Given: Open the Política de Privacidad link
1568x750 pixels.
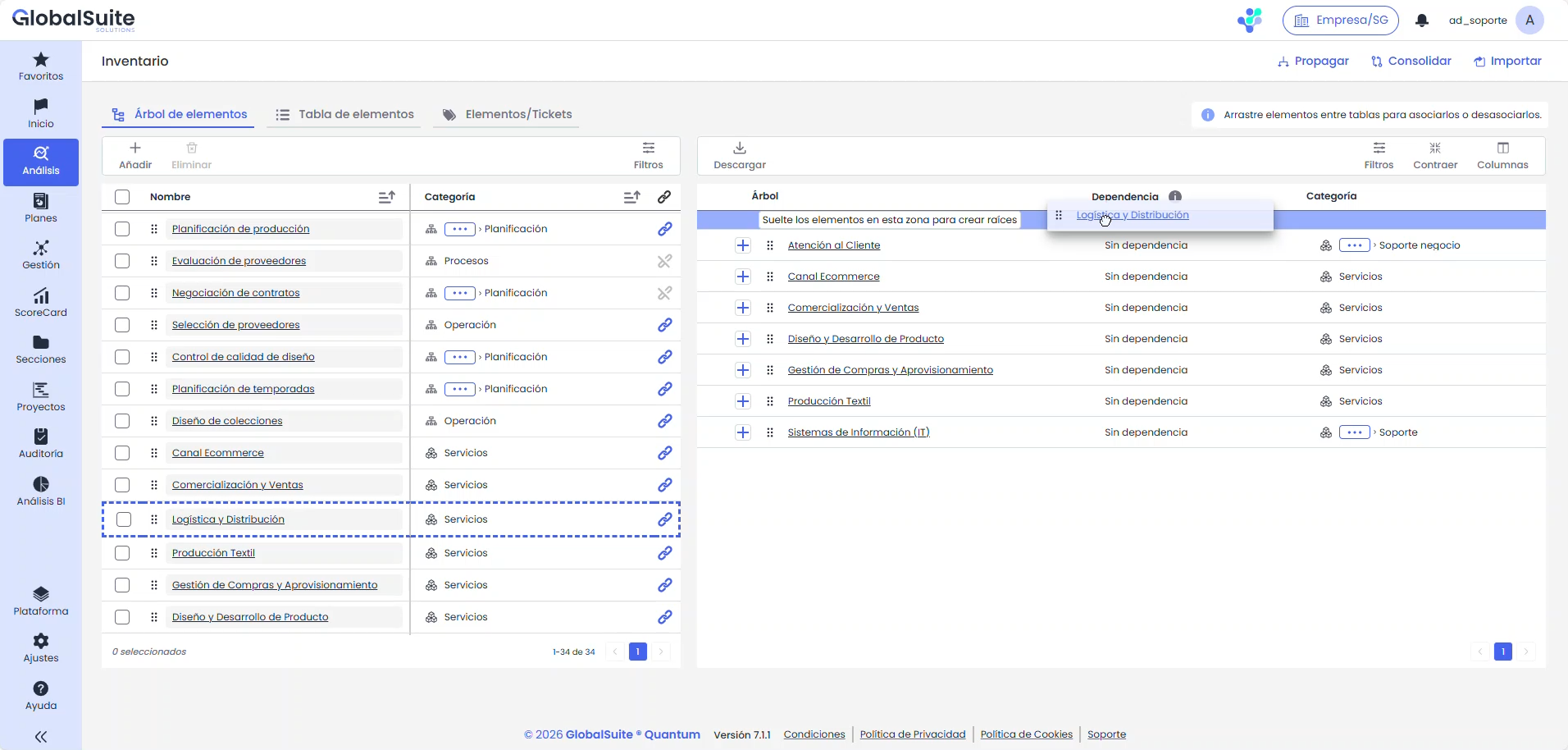Looking at the screenshot, I should (x=912, y=734).
